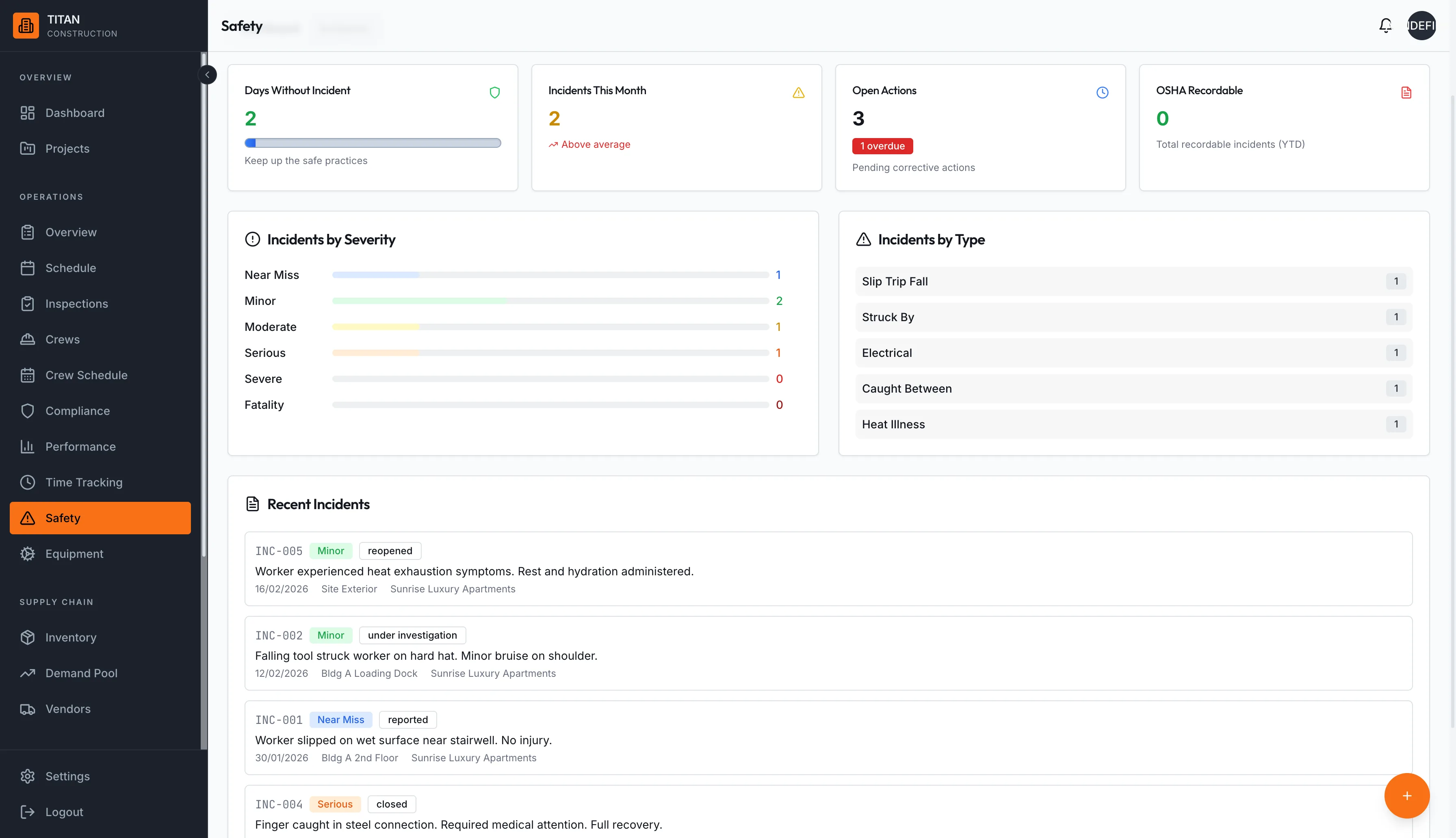1456x838 pixels.
Task: Add a new incident with the plus button
Action: click(x=1407, y=796)
